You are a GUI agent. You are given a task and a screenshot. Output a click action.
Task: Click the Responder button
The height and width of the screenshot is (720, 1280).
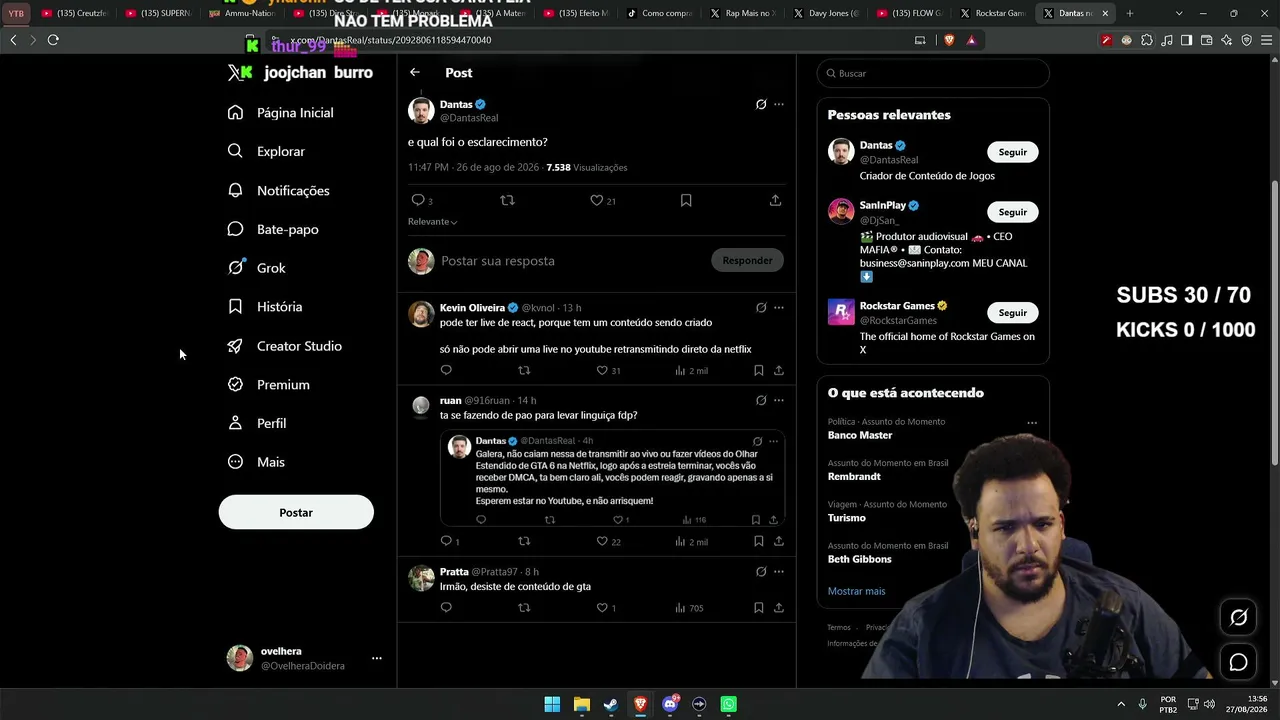tap(747, 260)
